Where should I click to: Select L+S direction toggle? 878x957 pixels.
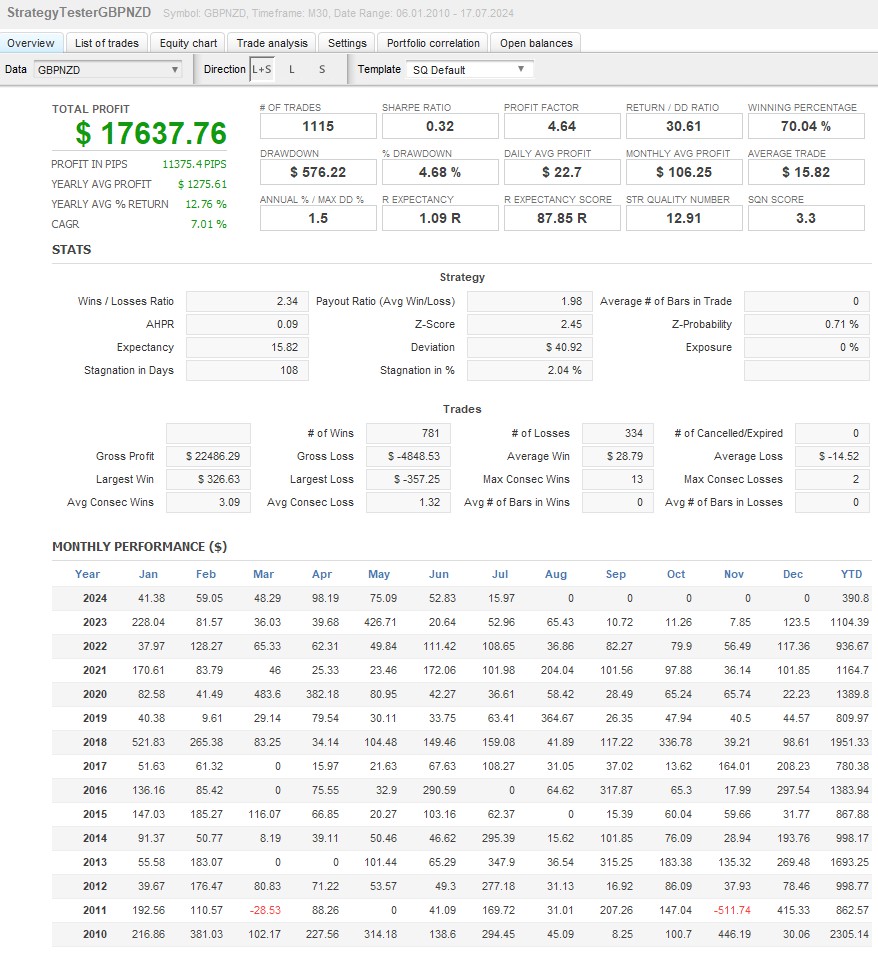[262, 70]
